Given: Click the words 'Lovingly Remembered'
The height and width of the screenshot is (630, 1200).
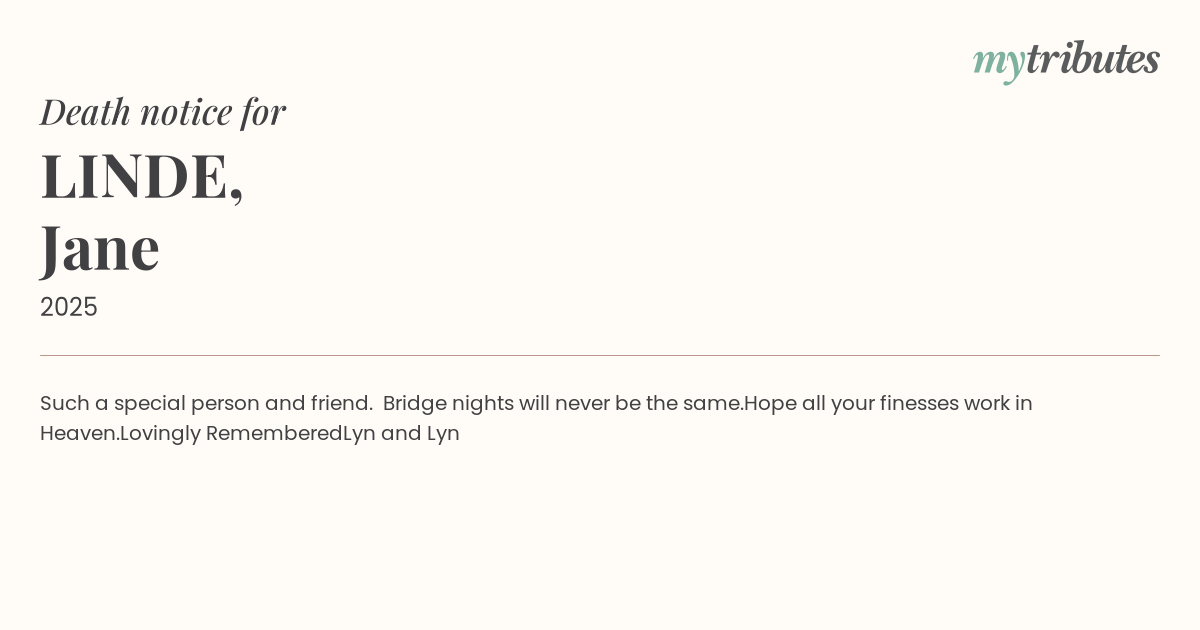Looking at the screenshot, I should click(231, 434).
